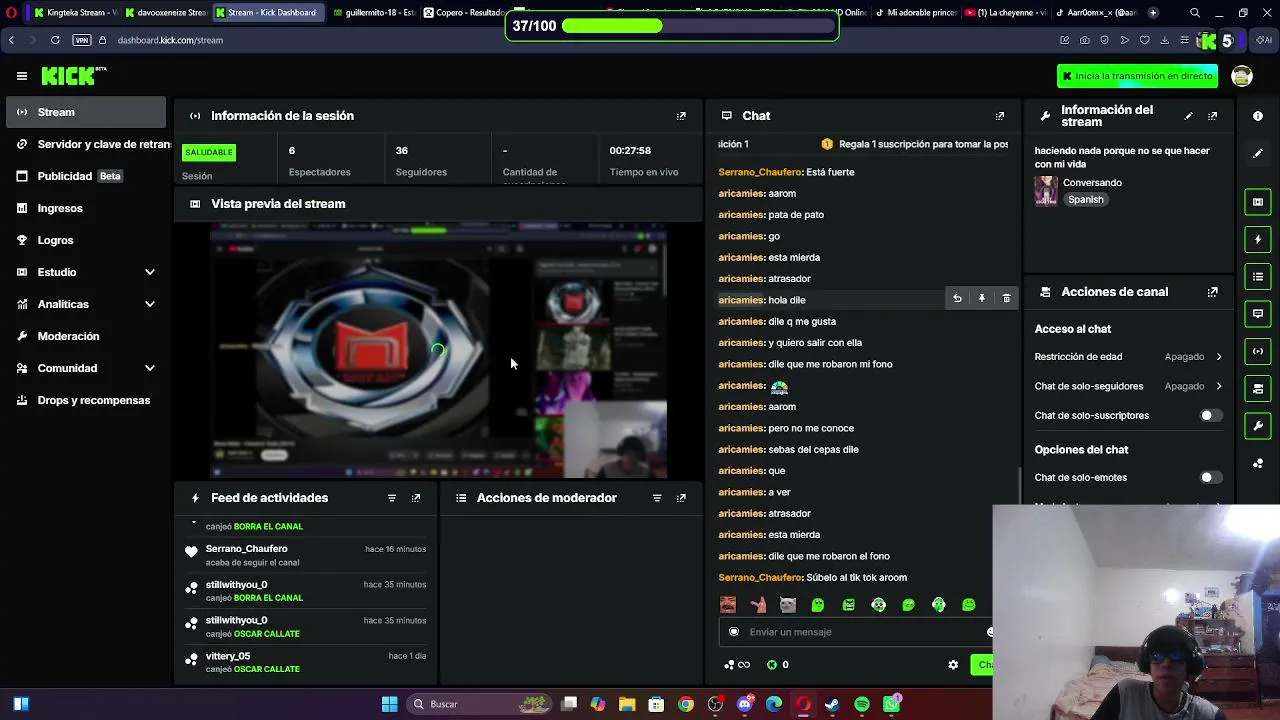This screenshot has width=1280, height=720.
Task: Edit stream info with the pencil icon
Action: click(1188, 116)
